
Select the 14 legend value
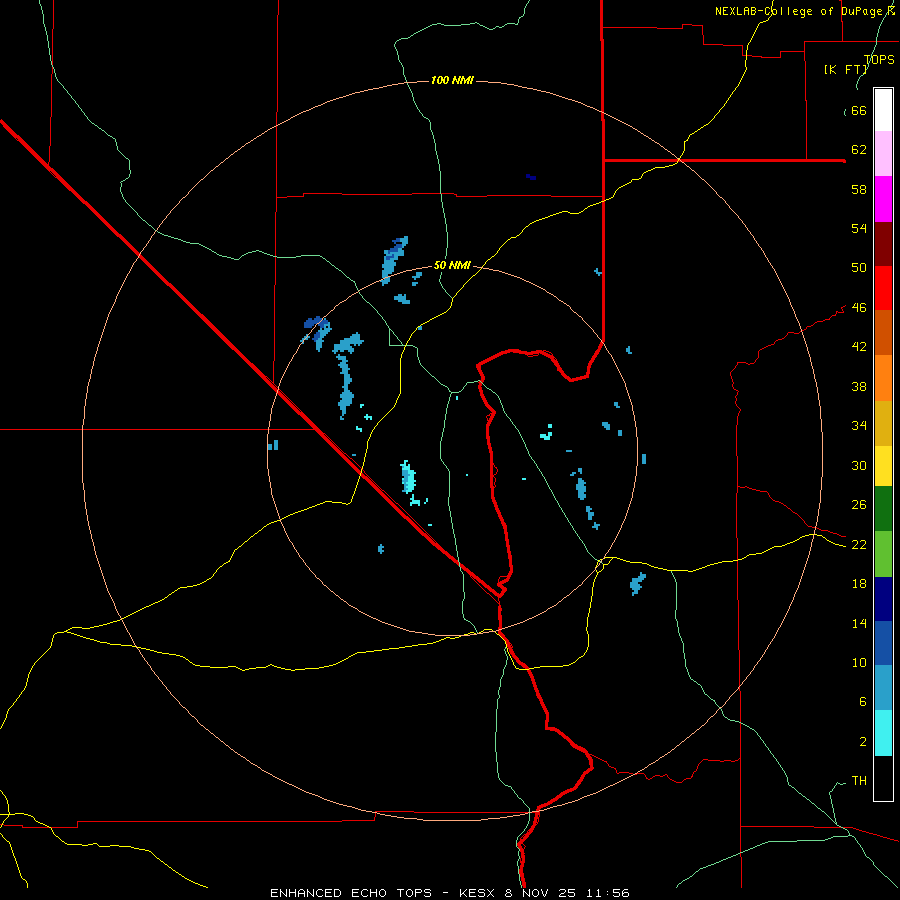[859, 623]
